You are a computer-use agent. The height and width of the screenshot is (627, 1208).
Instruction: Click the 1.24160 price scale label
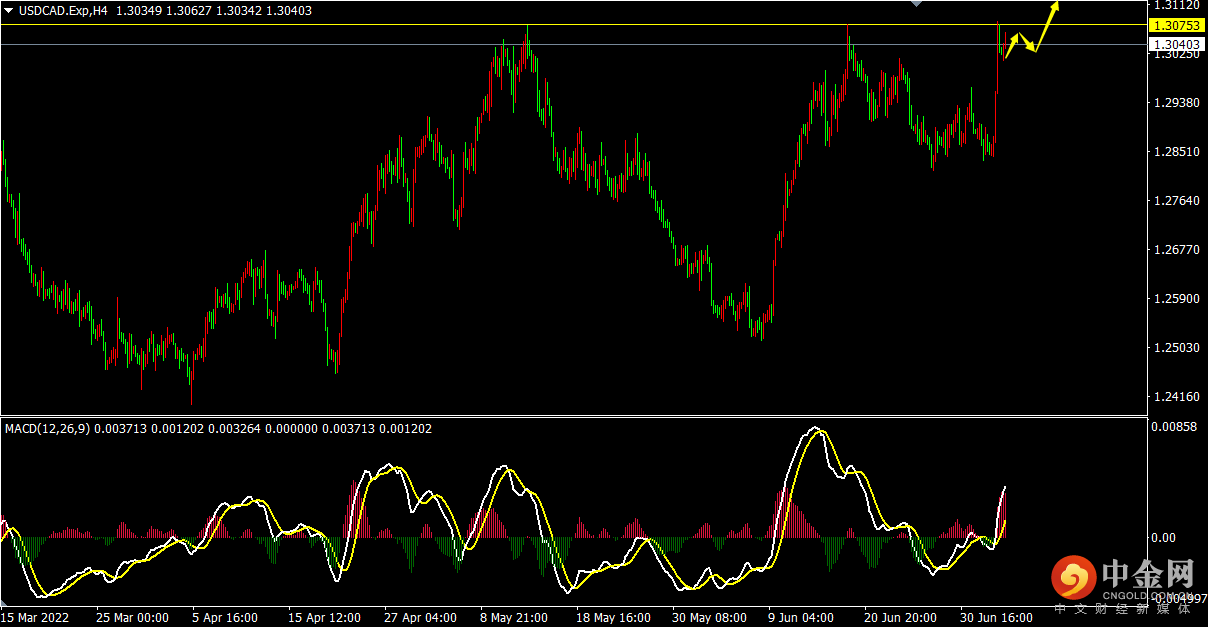click(1174, 397)
